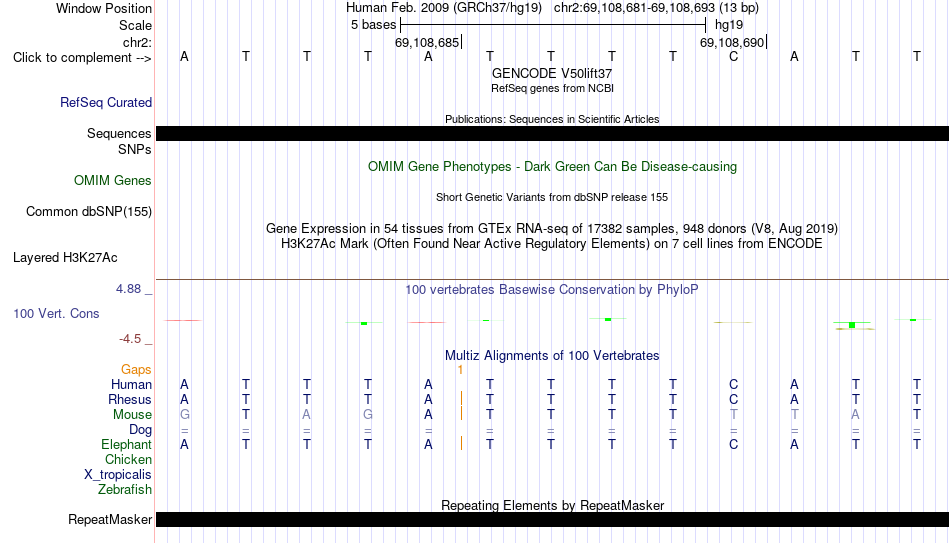Image resolution: width=950 pixels, height=543 pixels.
Task: Click the orange Gaps row label
Action: (136, 369)
